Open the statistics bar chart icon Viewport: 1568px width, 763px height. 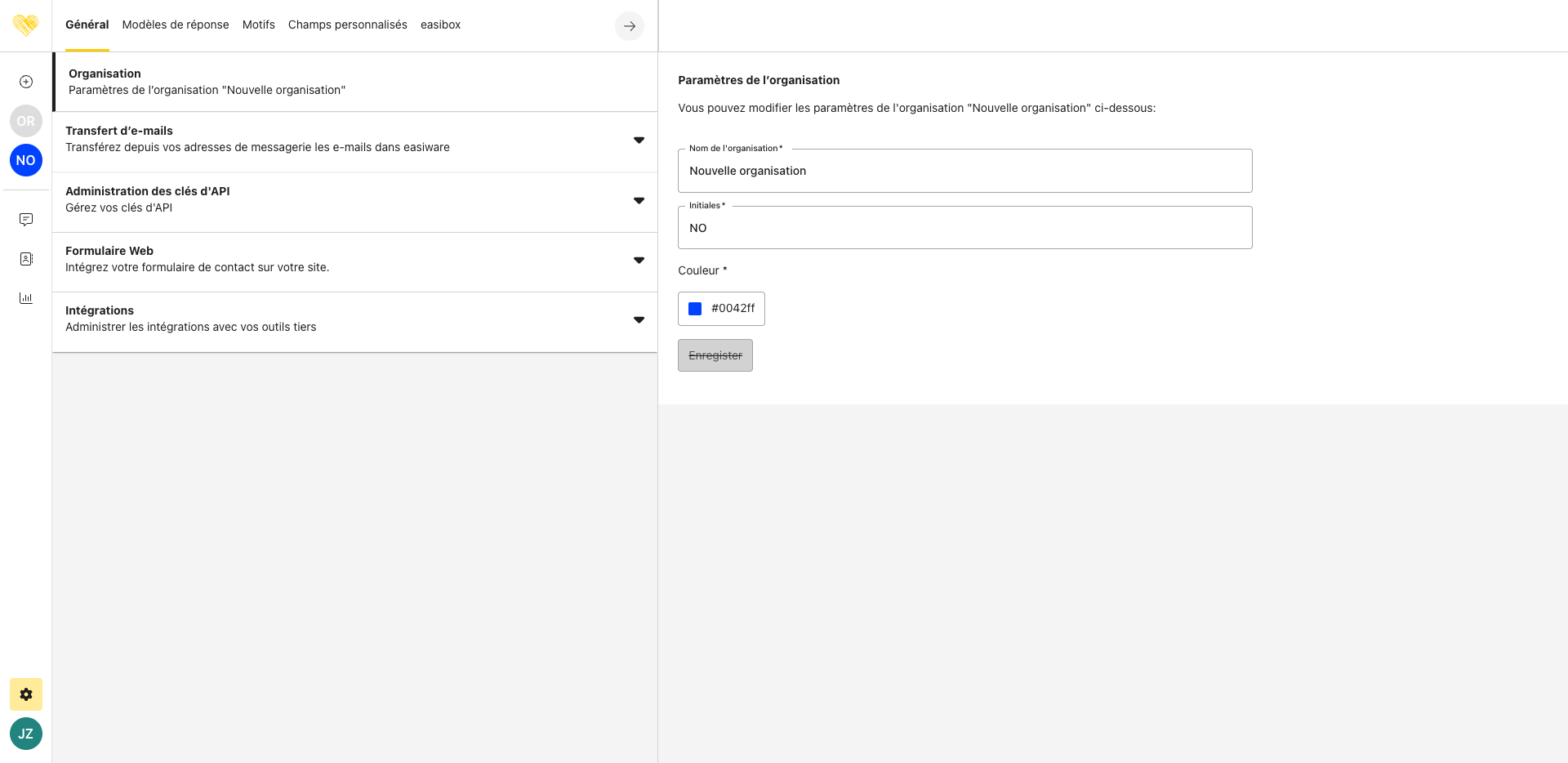point(26,298)
